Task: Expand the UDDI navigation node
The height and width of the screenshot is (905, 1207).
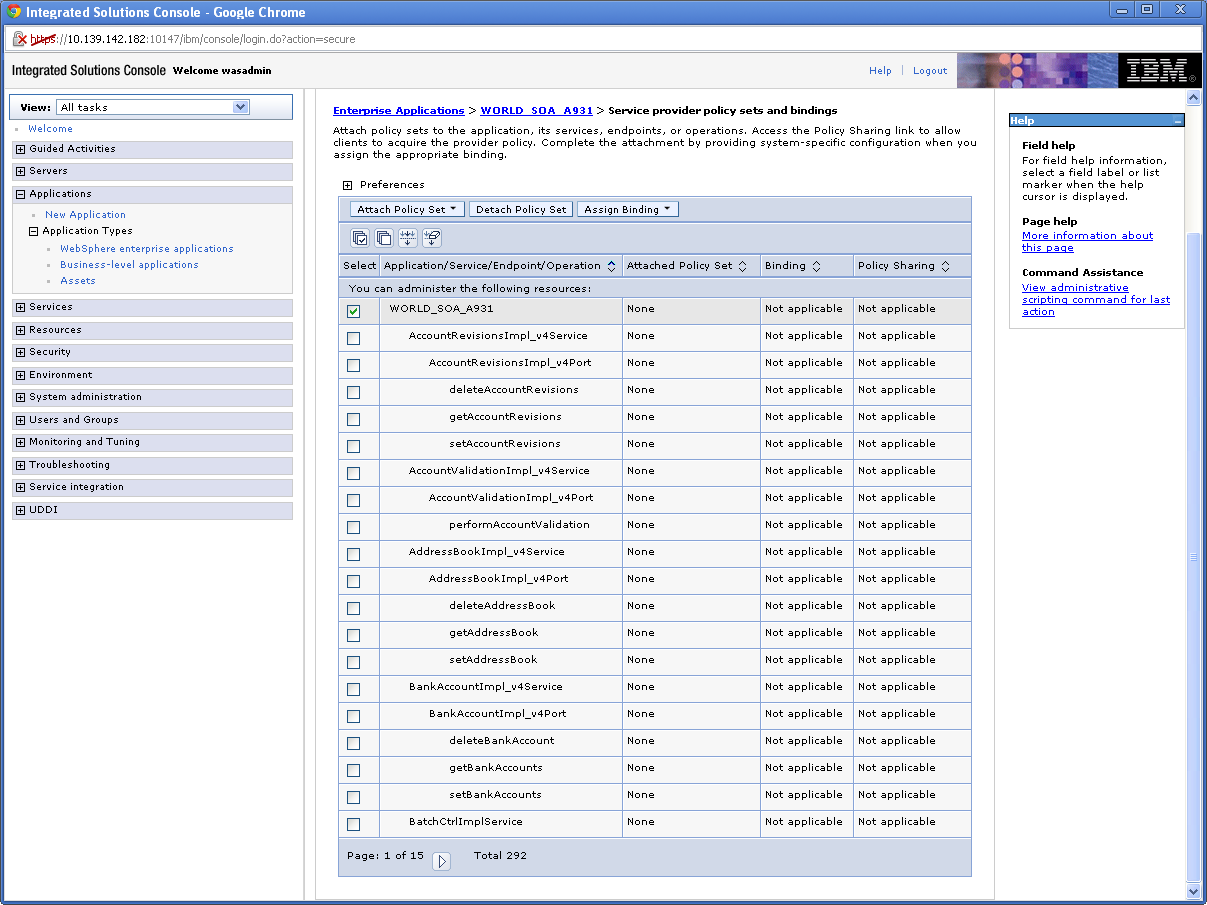Action: click(21, 510)
